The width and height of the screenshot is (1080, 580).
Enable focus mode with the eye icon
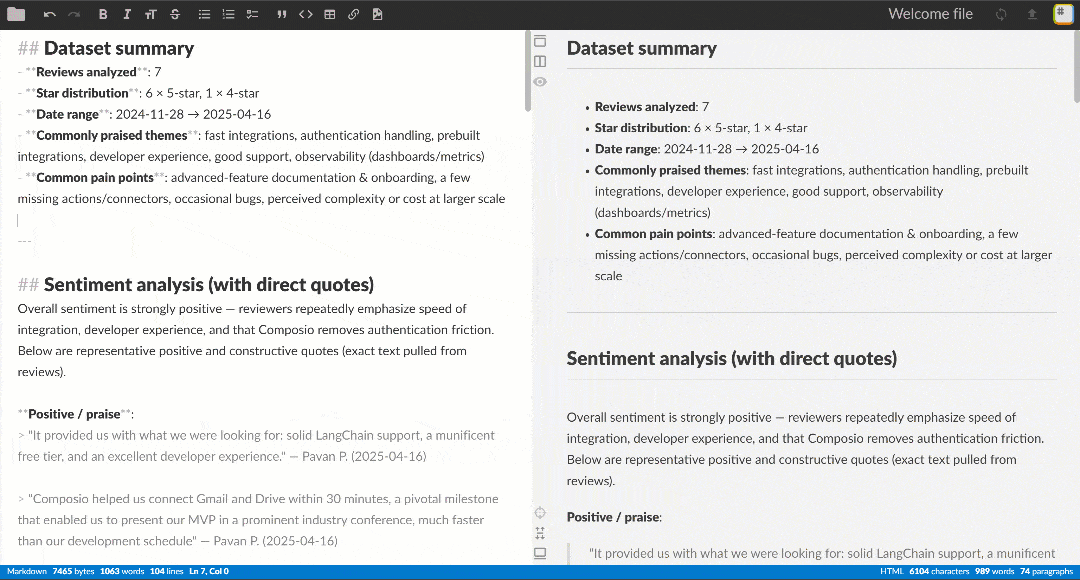pos(540,82)
